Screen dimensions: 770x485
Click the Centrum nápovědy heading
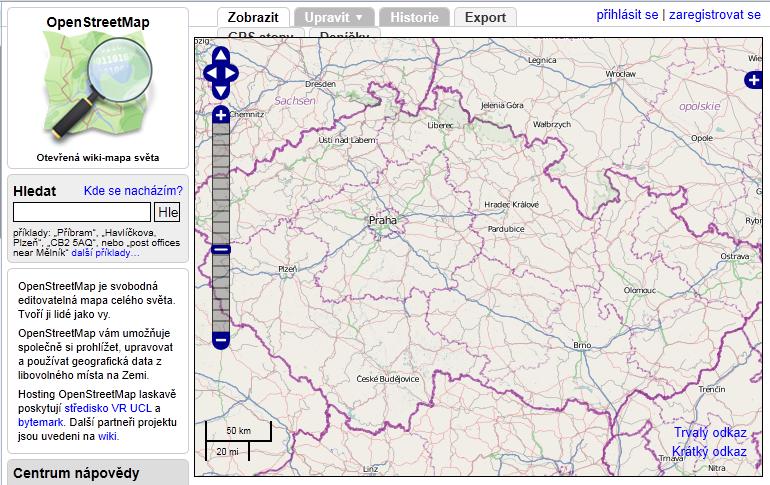point(76,473)
